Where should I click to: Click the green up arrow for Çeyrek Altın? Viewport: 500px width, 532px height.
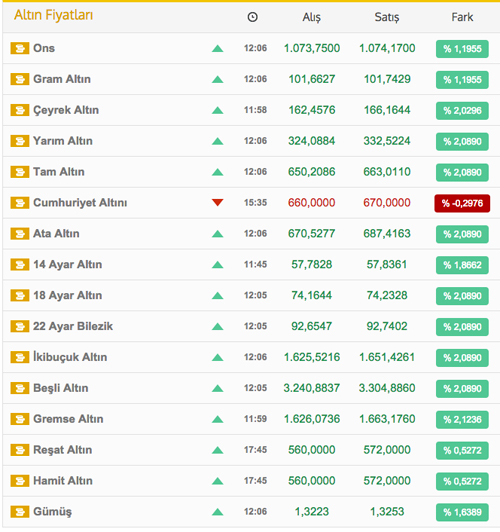click(x=217, y=110)
